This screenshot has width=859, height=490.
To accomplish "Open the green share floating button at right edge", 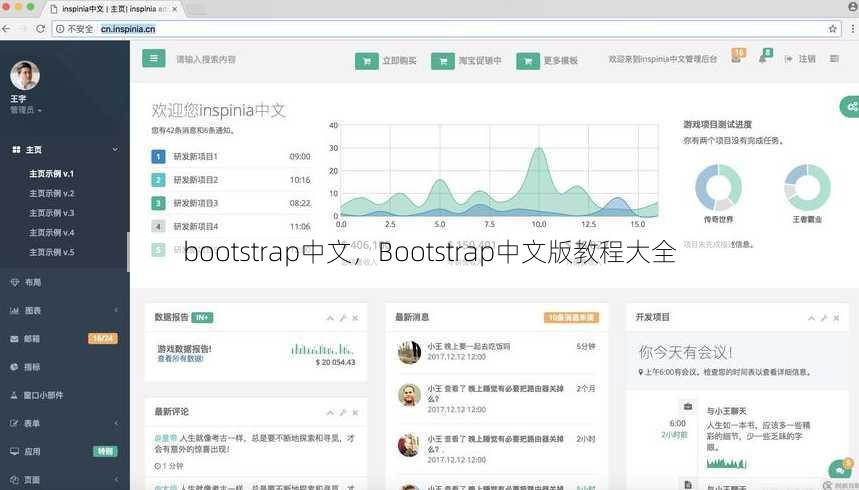I will click(850, 106).
